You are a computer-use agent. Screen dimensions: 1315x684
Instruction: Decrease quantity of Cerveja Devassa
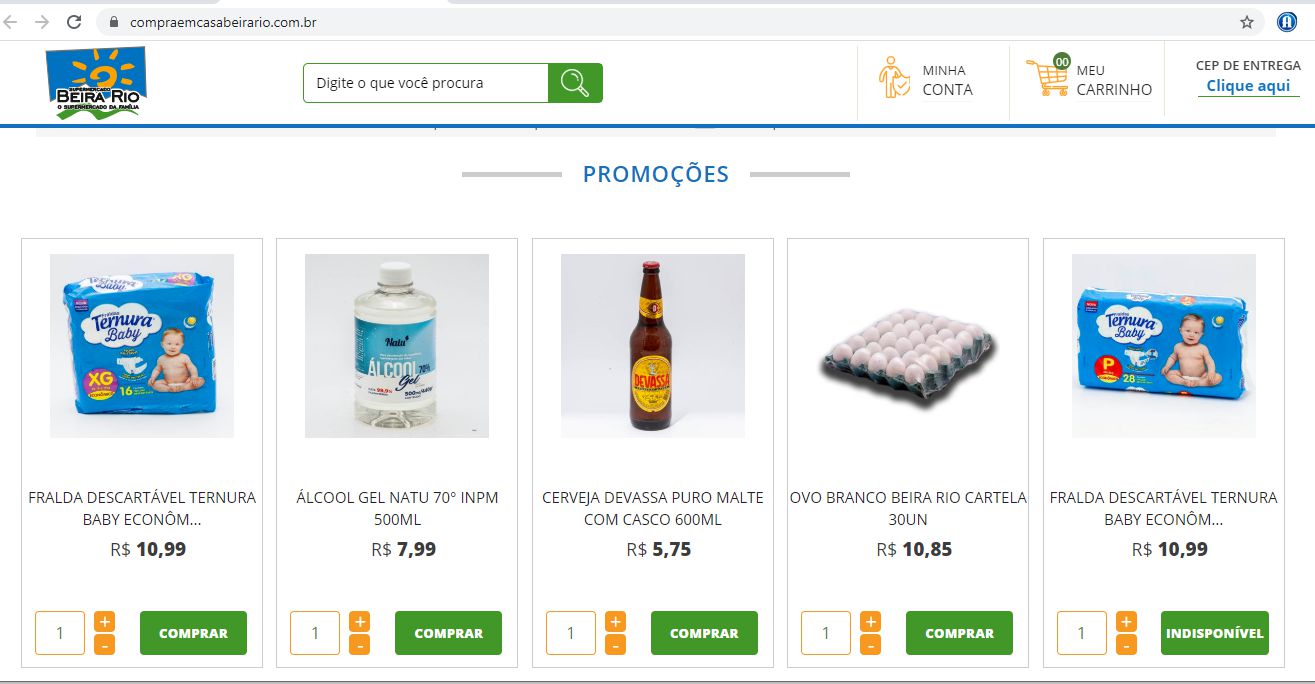(x=616, y=645)
